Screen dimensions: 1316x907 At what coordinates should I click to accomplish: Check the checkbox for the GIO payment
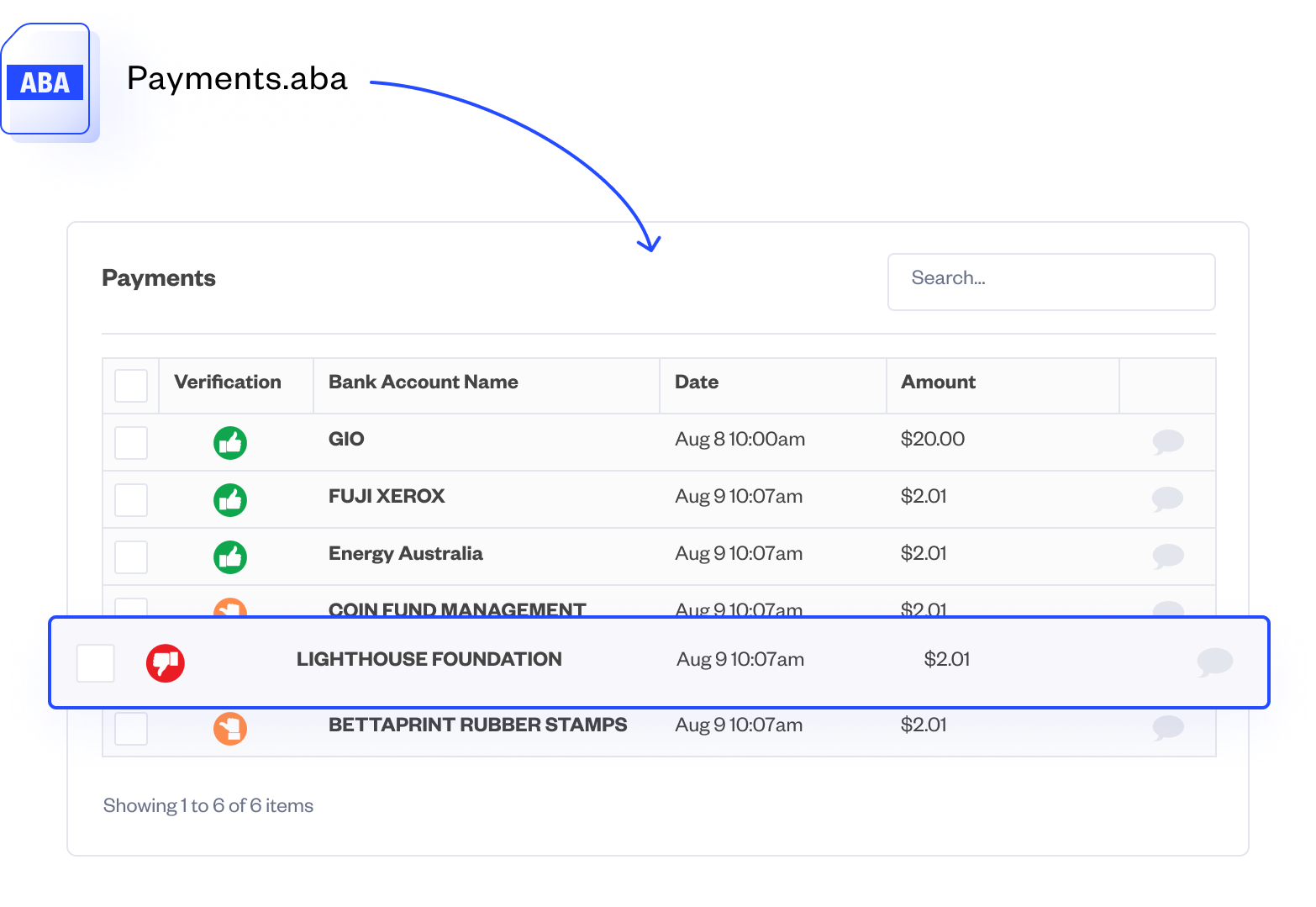point(130,442)
